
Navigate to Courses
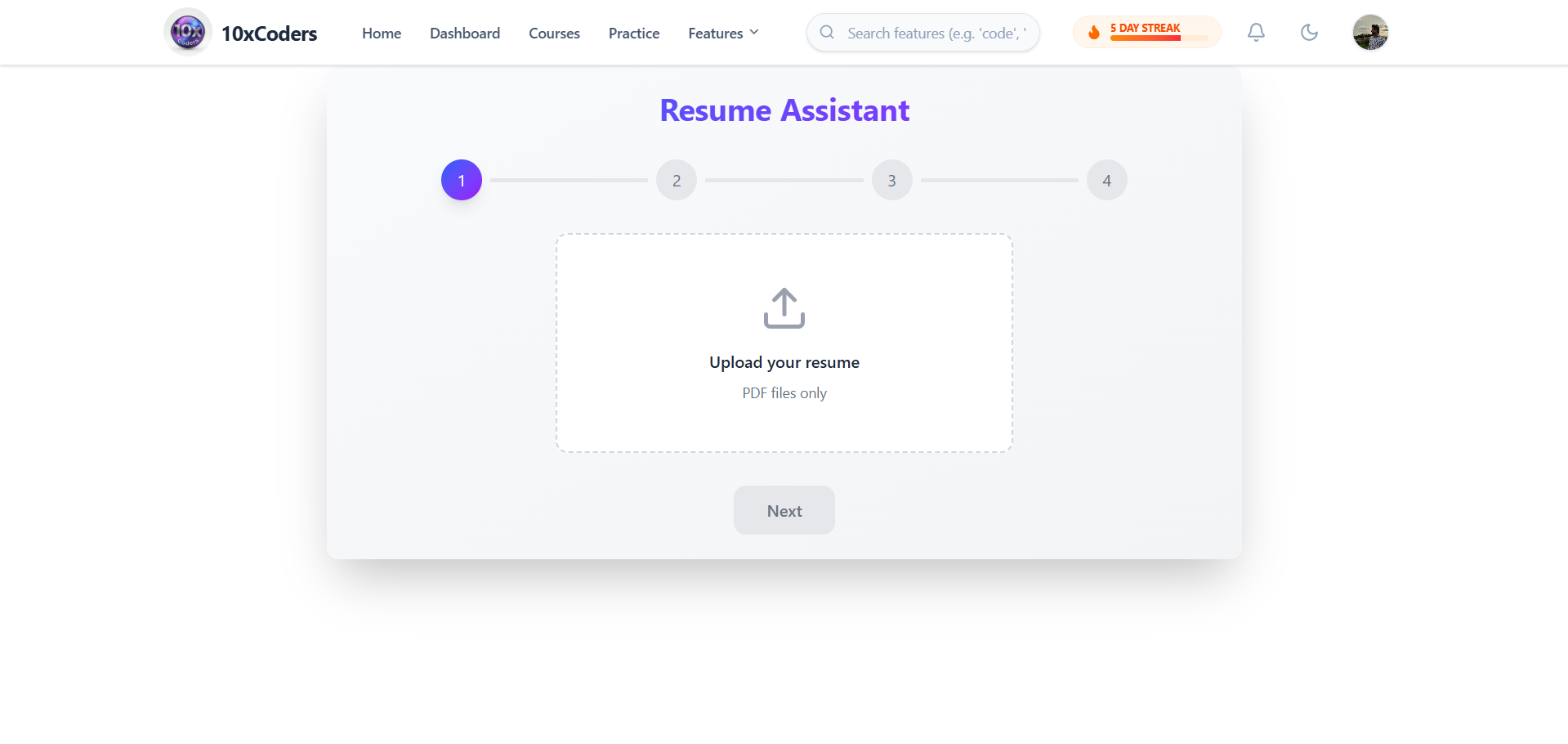554,33
